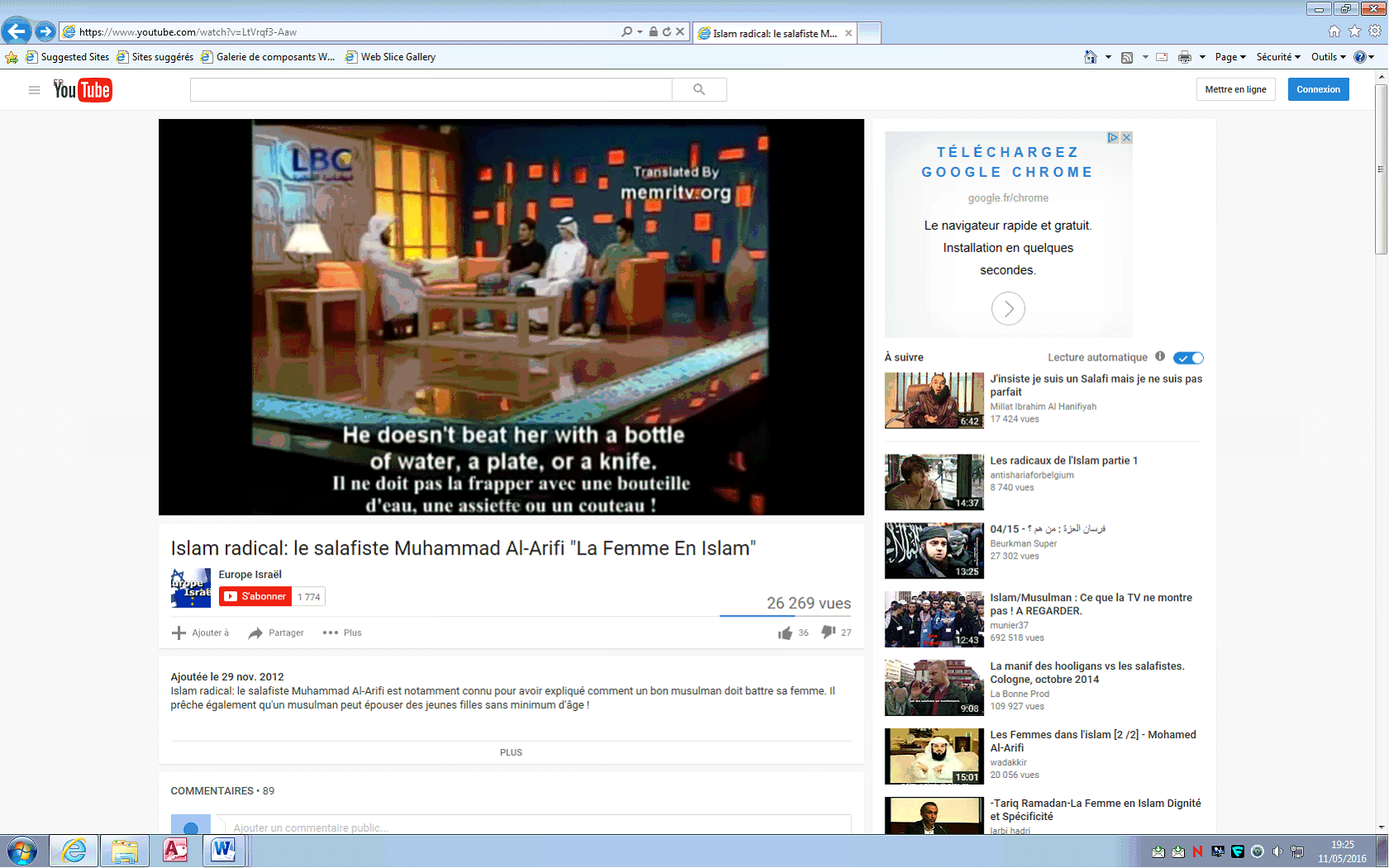Dislike the video with thumbs down
This screenshot has width=1389, height=868.
pyautogui.click(x=828, y=632)
